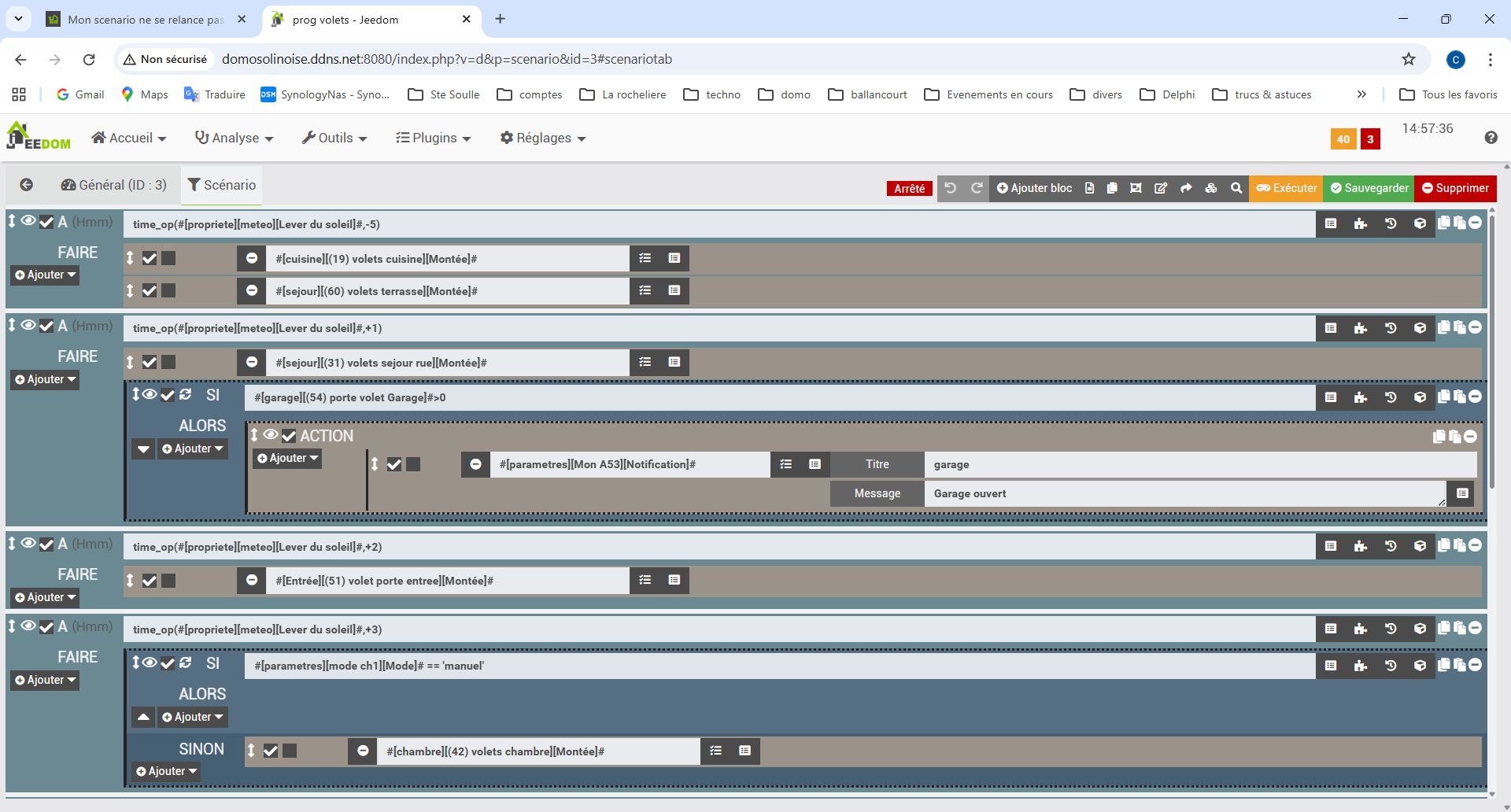
Task: Open the Réglages menu
Action: (x=543, y=138)
